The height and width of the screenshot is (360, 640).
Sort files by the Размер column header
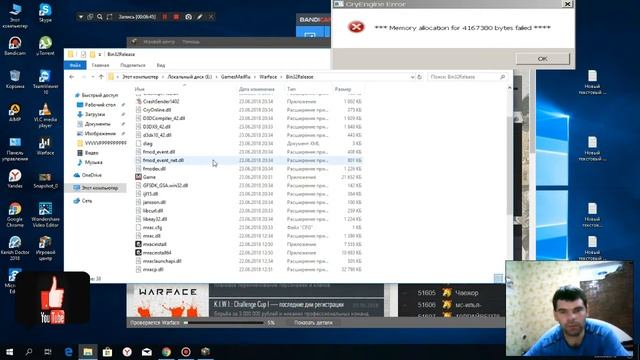point(343,89)
